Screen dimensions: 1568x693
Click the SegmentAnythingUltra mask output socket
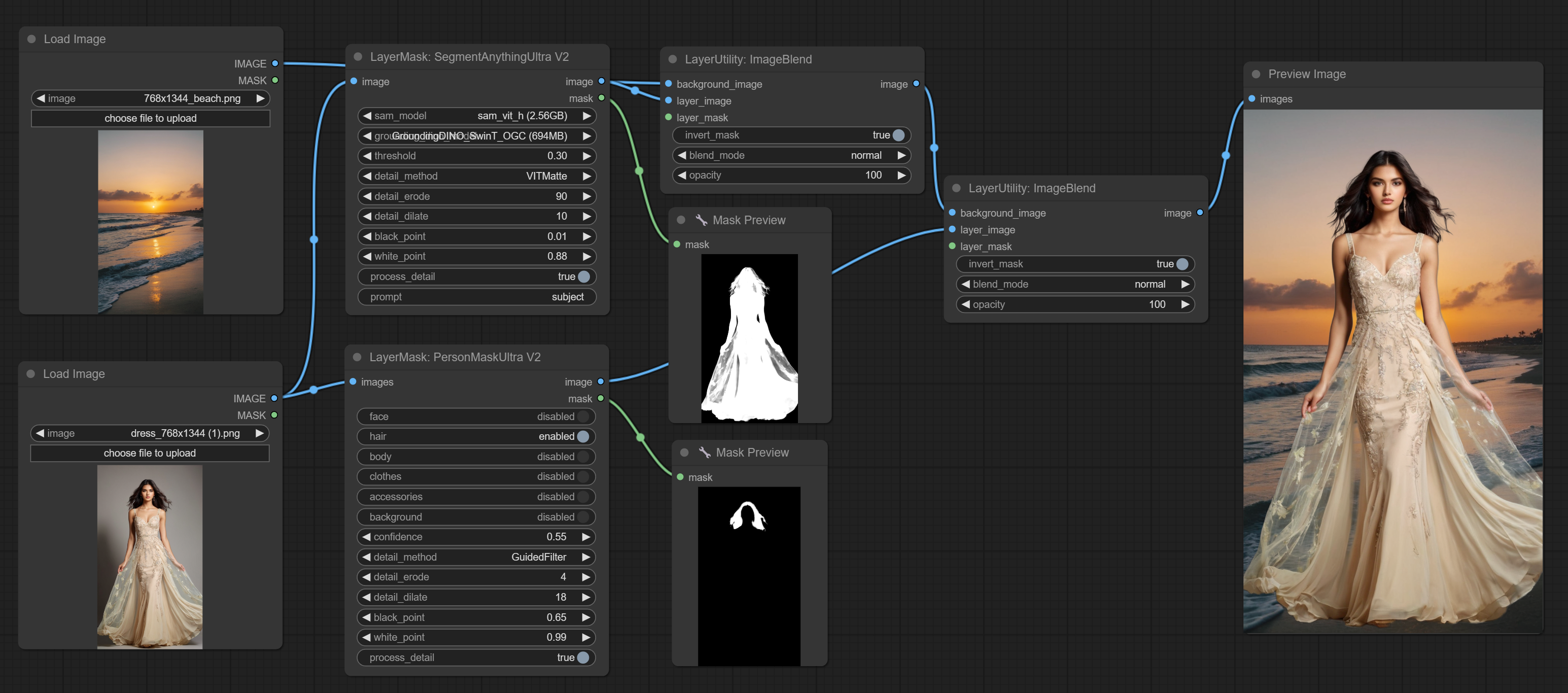point(602,98)
